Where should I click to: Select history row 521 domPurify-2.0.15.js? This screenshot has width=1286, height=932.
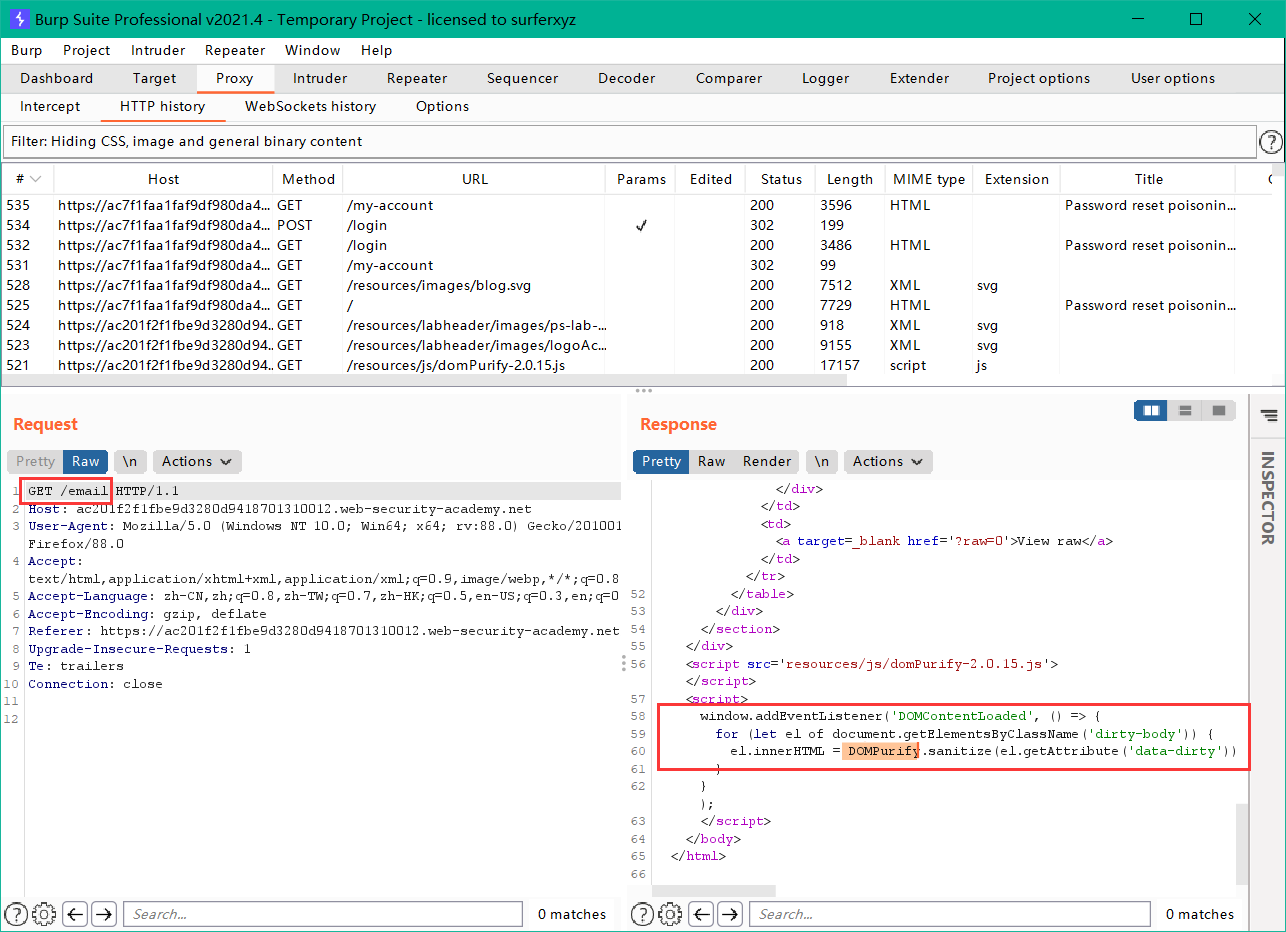coord(635,365)
